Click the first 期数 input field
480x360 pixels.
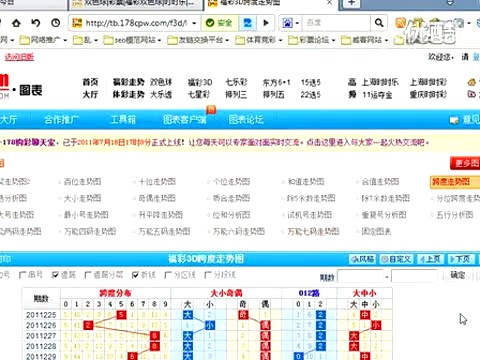point(360,276)
